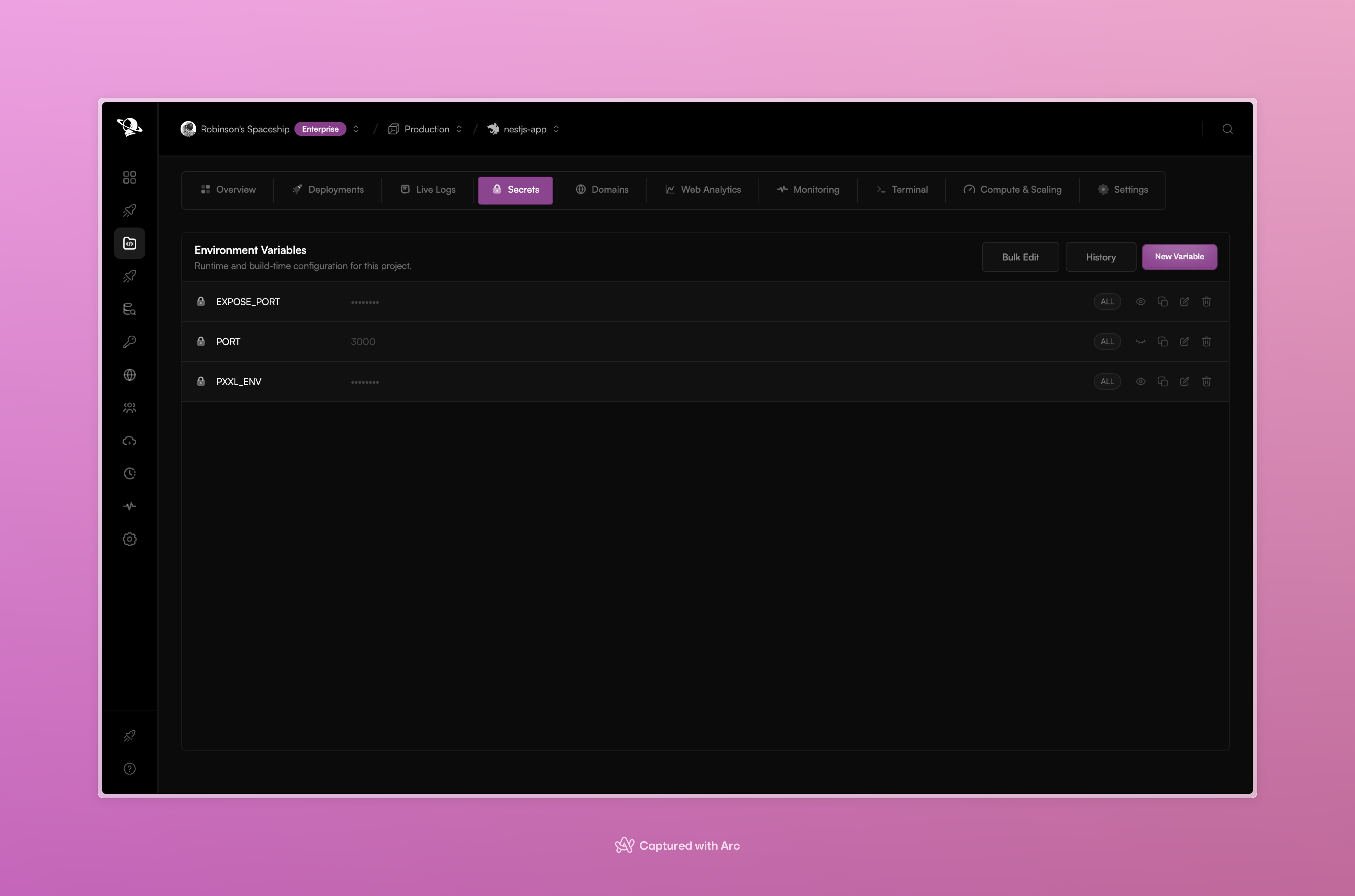Image resolution: width=1355 pixels, height=896 pixels.
Task: Open search via the magnifier icon
Action: (x=1227, y=129)
